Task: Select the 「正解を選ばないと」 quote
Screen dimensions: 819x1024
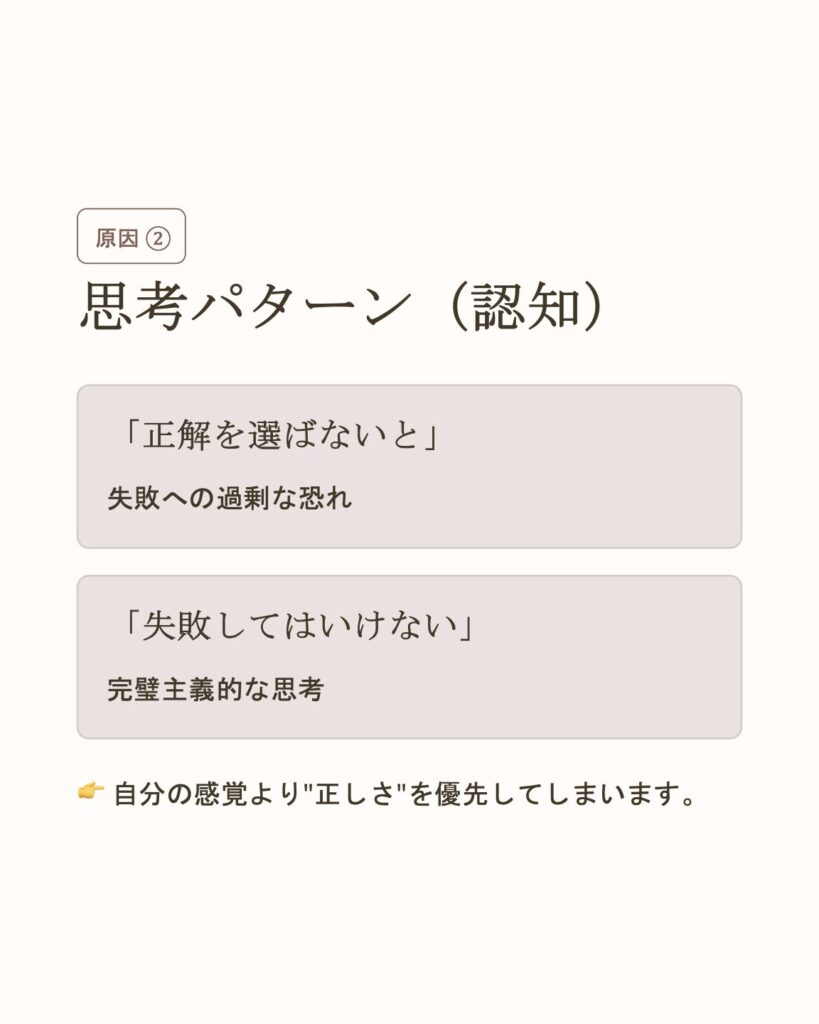Action: click(x=280, y=436)
